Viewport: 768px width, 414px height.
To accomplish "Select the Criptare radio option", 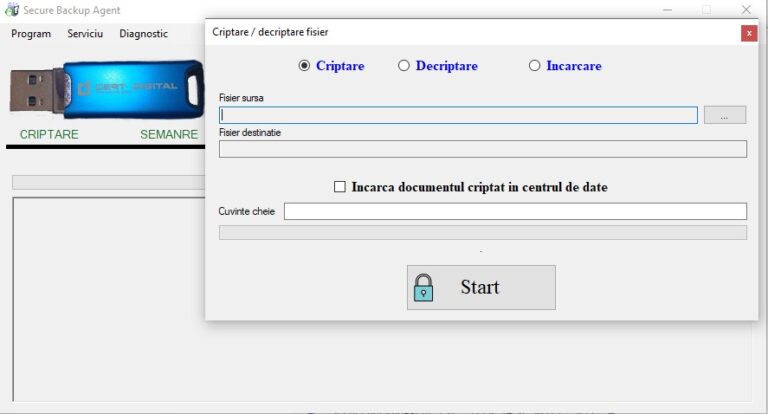I will [305, 66].
